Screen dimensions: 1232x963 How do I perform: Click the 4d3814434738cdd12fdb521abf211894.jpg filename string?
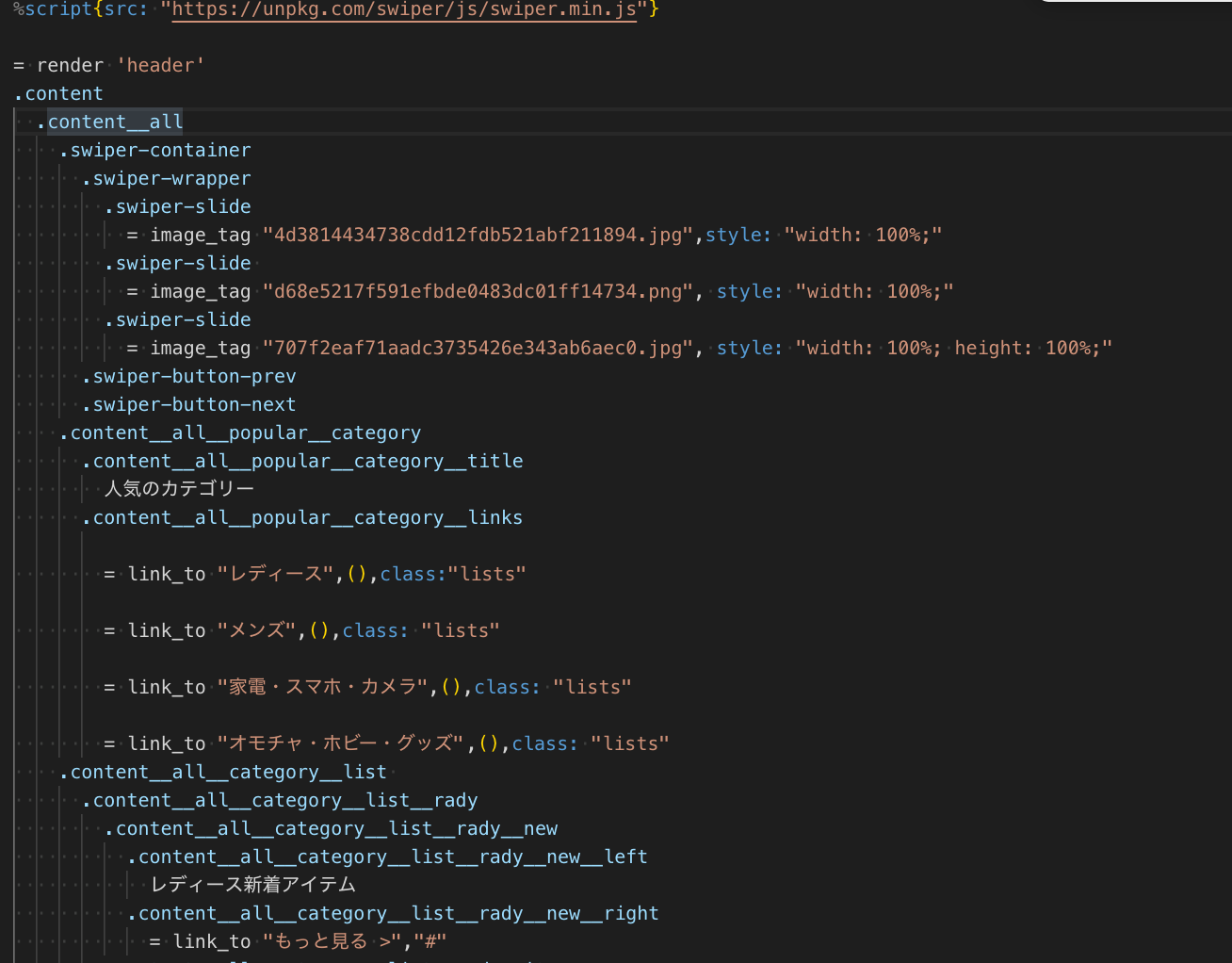[x=478, y=235]
